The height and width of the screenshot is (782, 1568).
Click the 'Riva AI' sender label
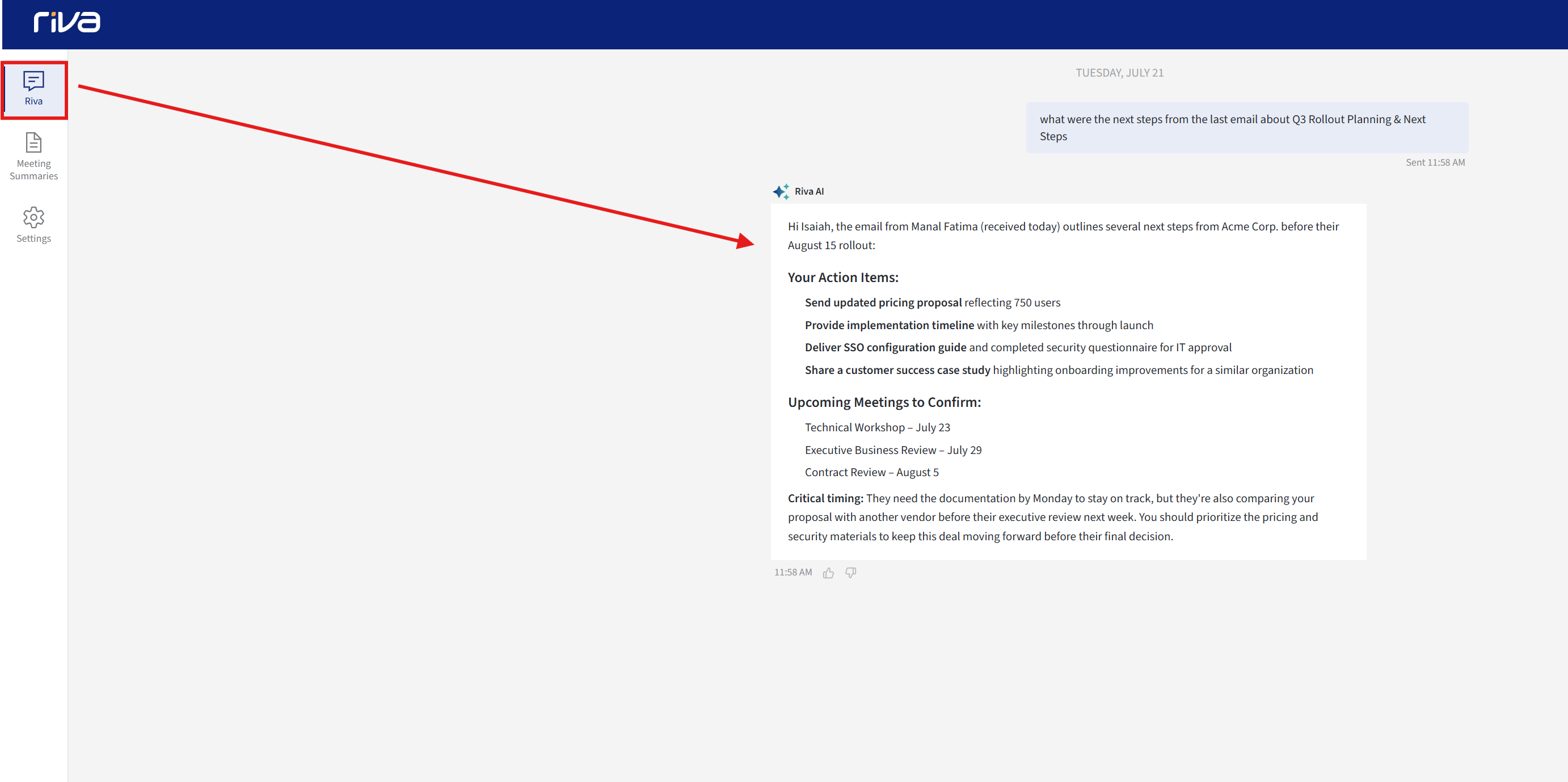pos(809,191)
